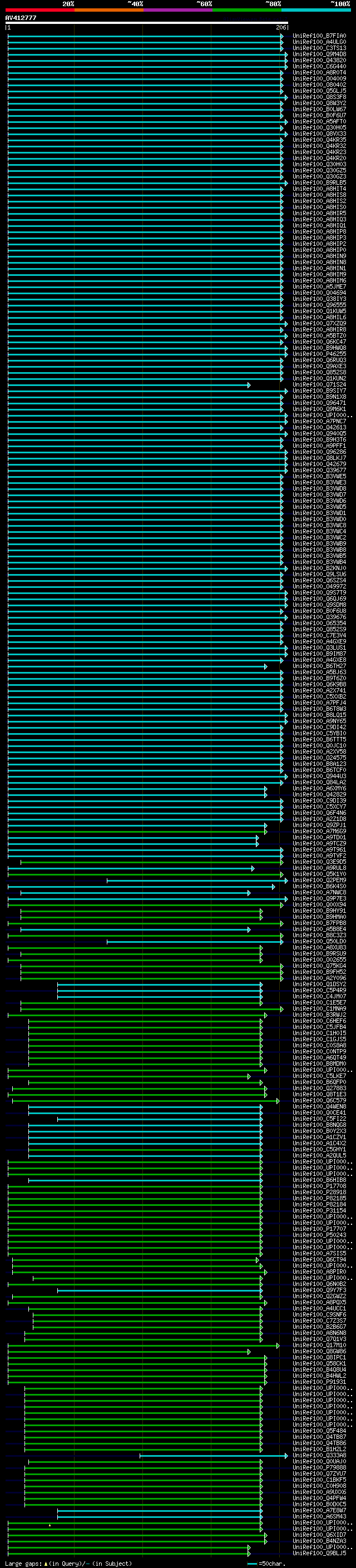The height and width of the screenshot is (1568, 356).
Task: Open hit UniRef100_B6K4S0
Action: click(x=319, y=886)
